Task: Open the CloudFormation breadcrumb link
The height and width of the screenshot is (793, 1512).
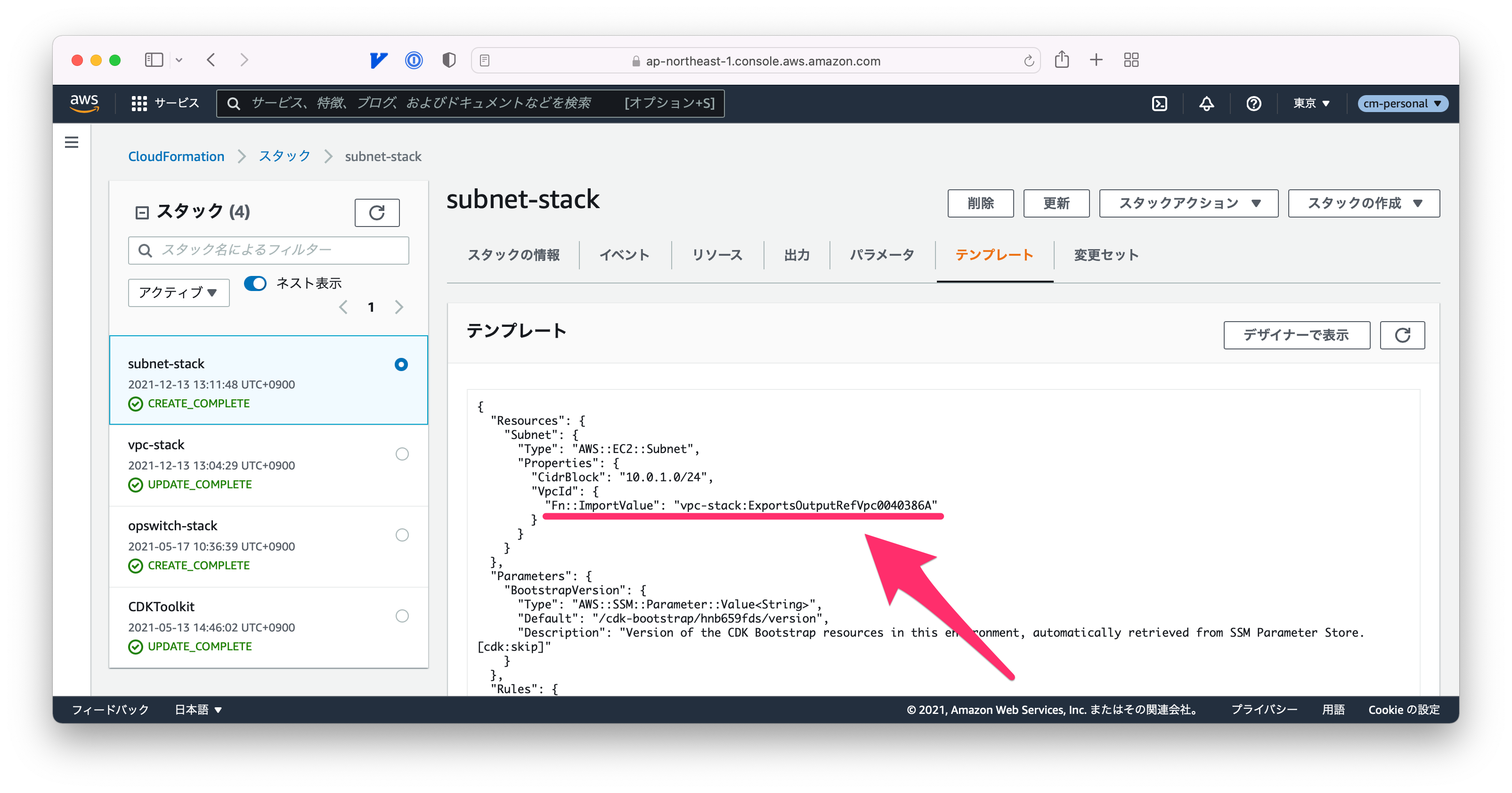Action: [176, 156]
